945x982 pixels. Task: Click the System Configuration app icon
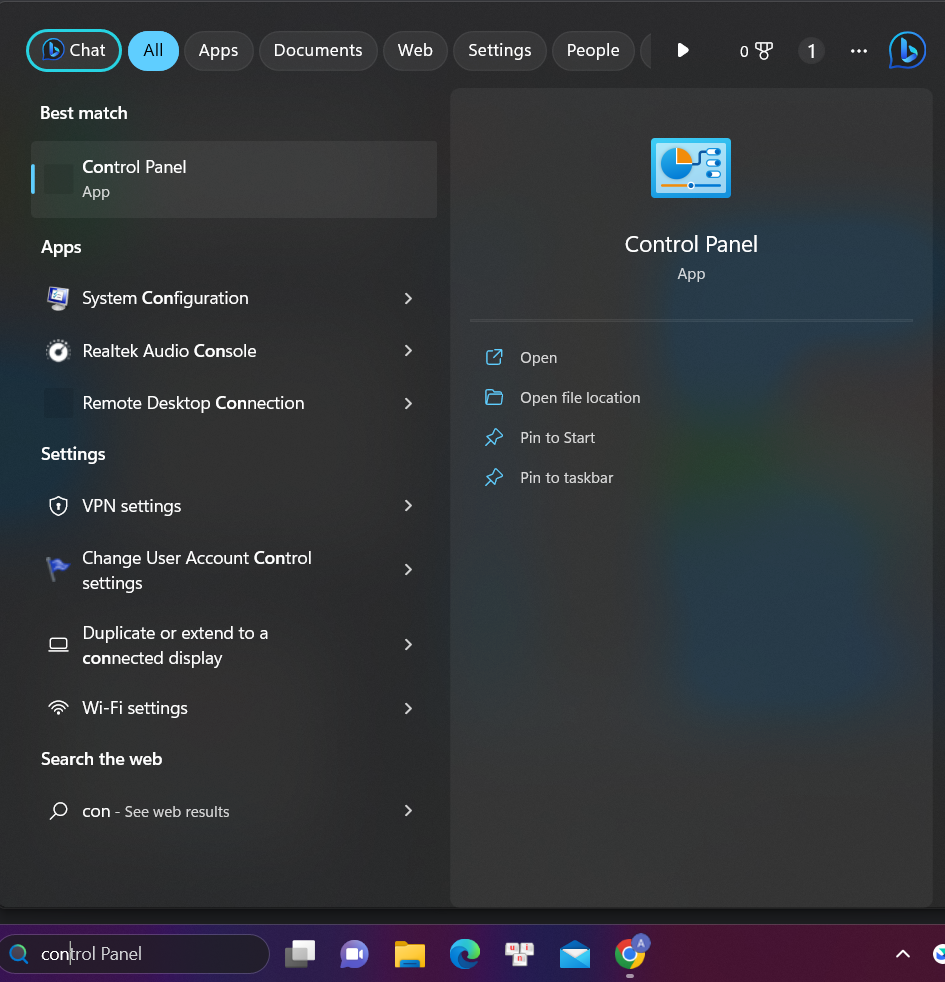tap(58, 298)
